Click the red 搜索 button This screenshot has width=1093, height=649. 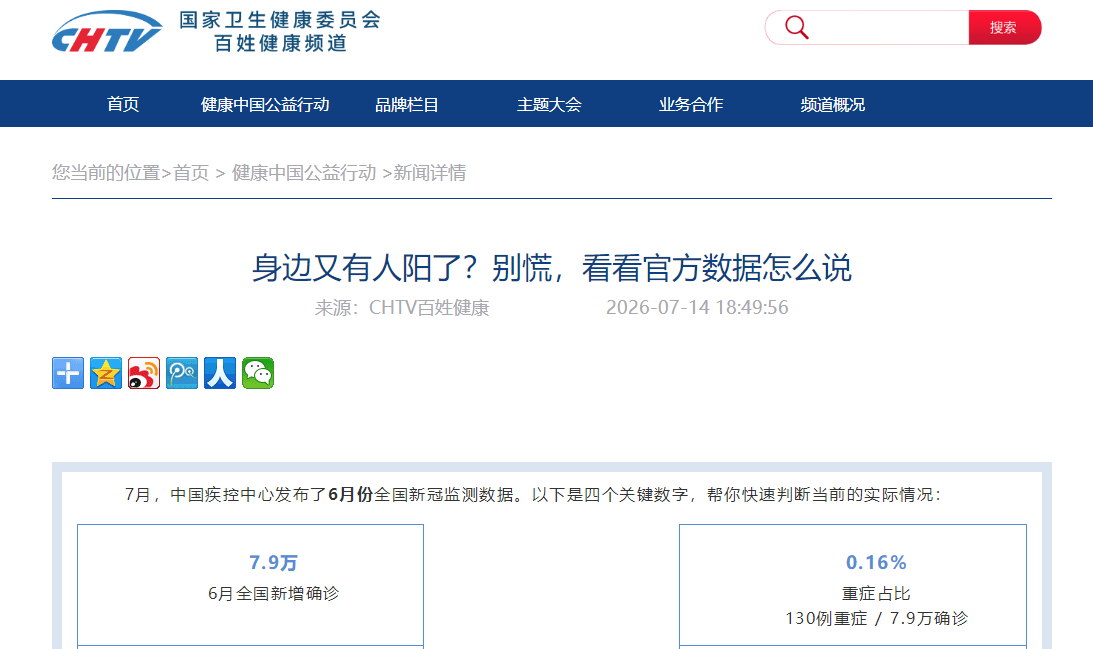[x=1004, y=27]
